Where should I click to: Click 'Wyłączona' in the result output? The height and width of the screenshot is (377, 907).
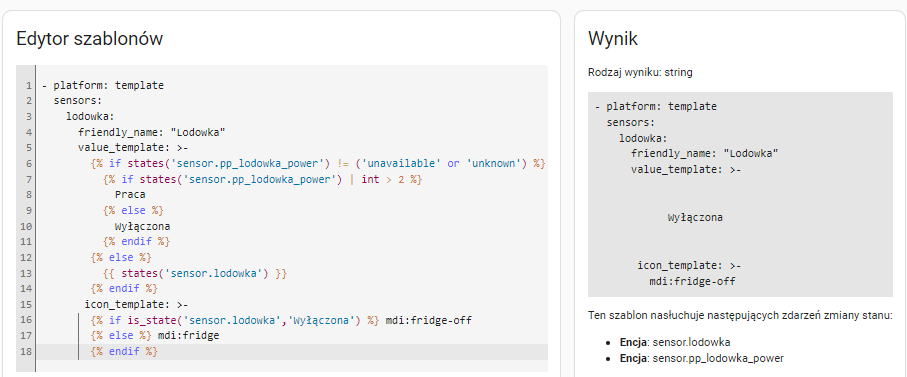[695, 218]
